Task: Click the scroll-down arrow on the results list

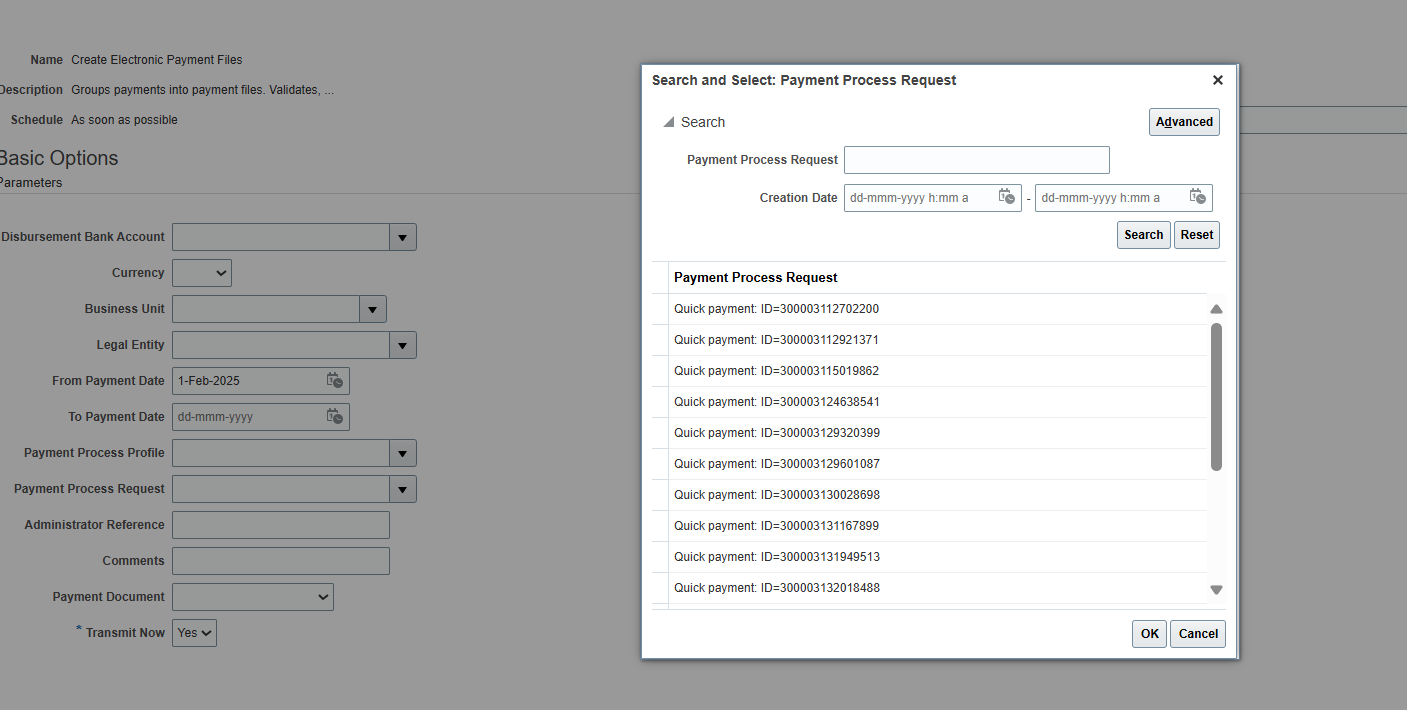Action: (x=1216, y=590)
